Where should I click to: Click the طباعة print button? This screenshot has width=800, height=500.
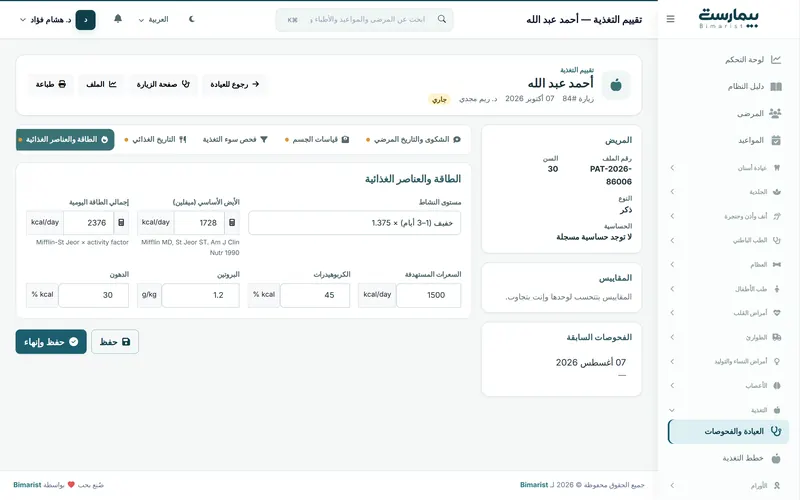coord(51,84)
